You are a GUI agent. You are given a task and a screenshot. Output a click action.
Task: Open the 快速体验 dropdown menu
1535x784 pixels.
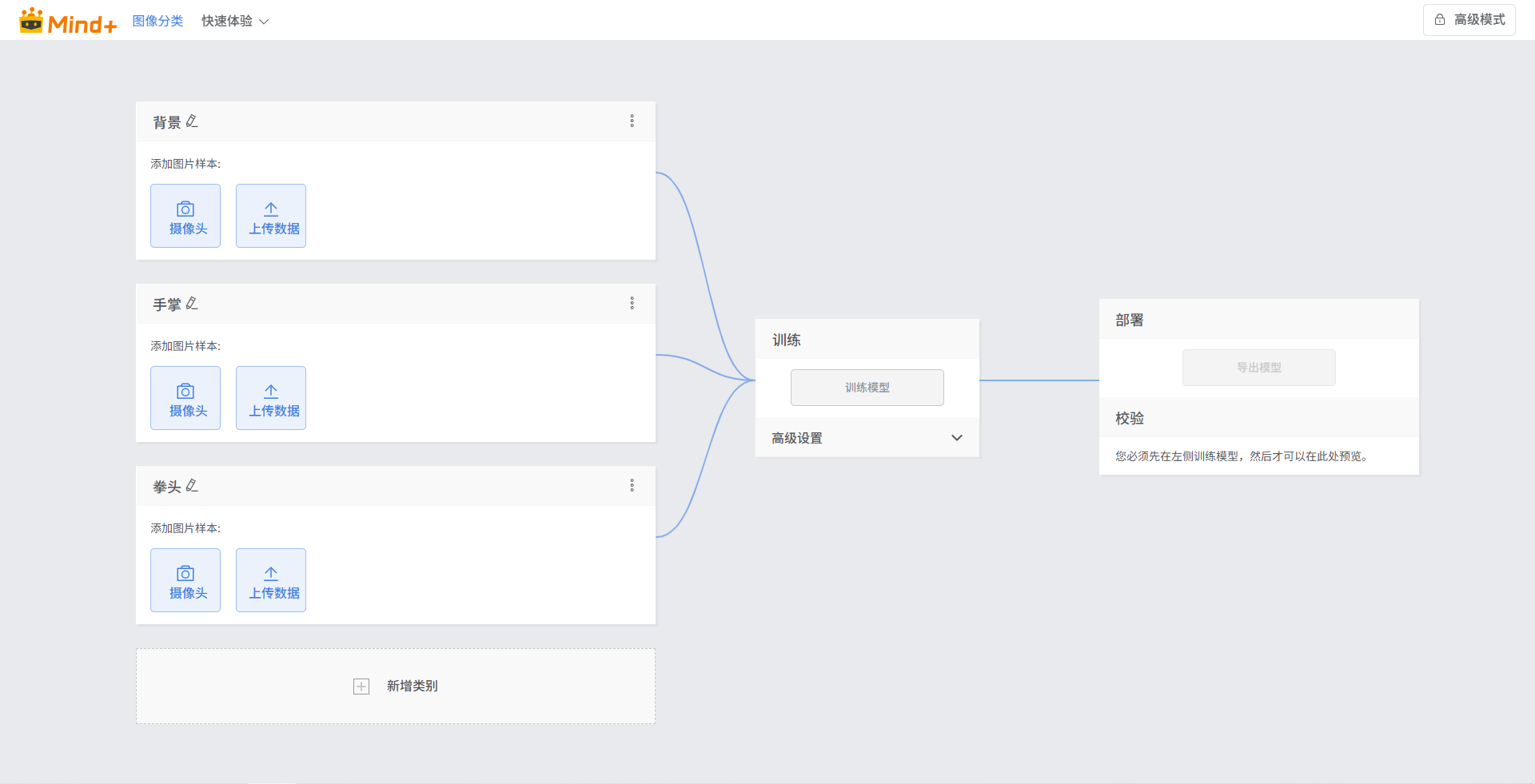(x=234, y=22)
